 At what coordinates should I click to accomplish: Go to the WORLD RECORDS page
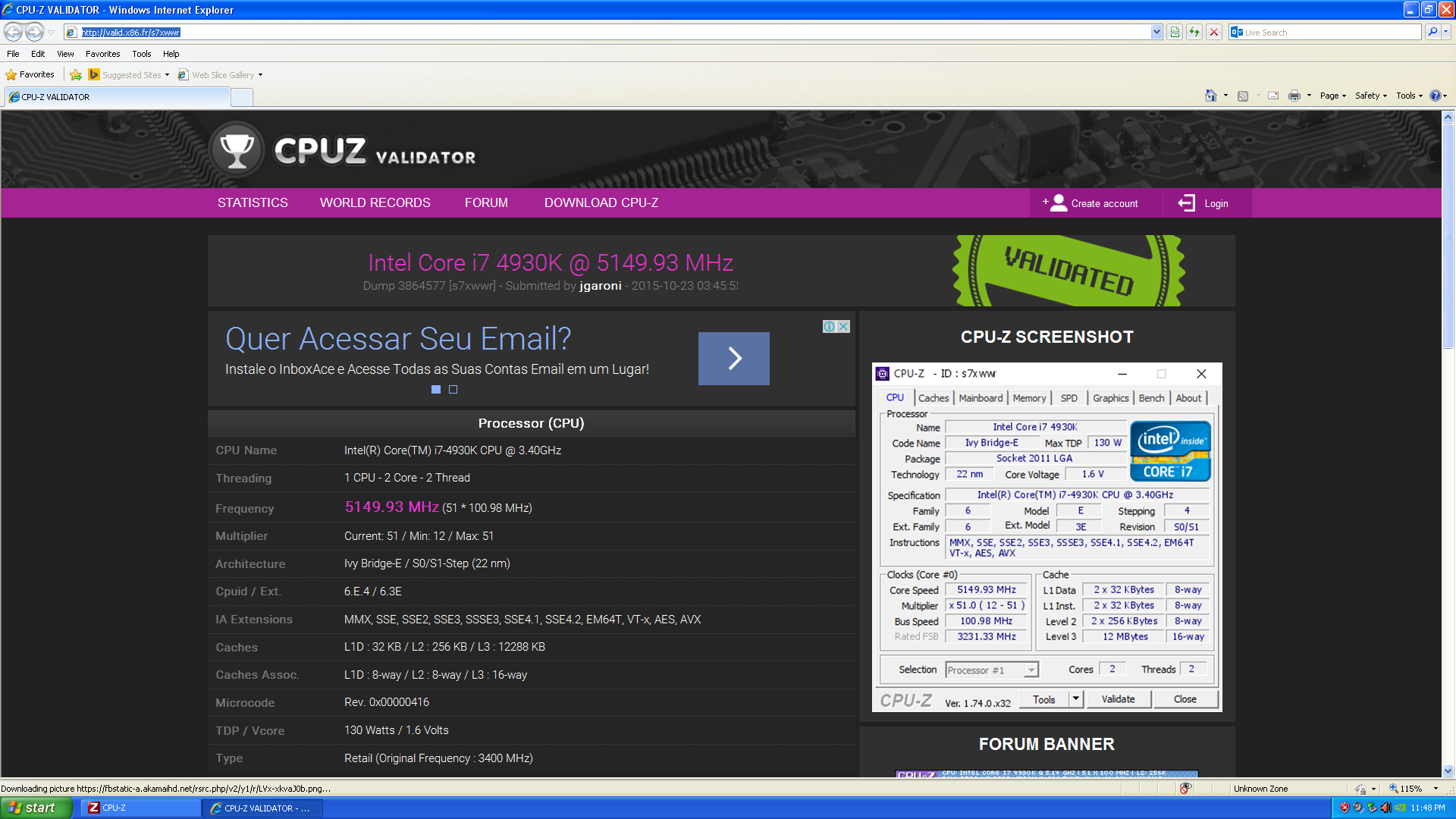[x=375, y=202]
